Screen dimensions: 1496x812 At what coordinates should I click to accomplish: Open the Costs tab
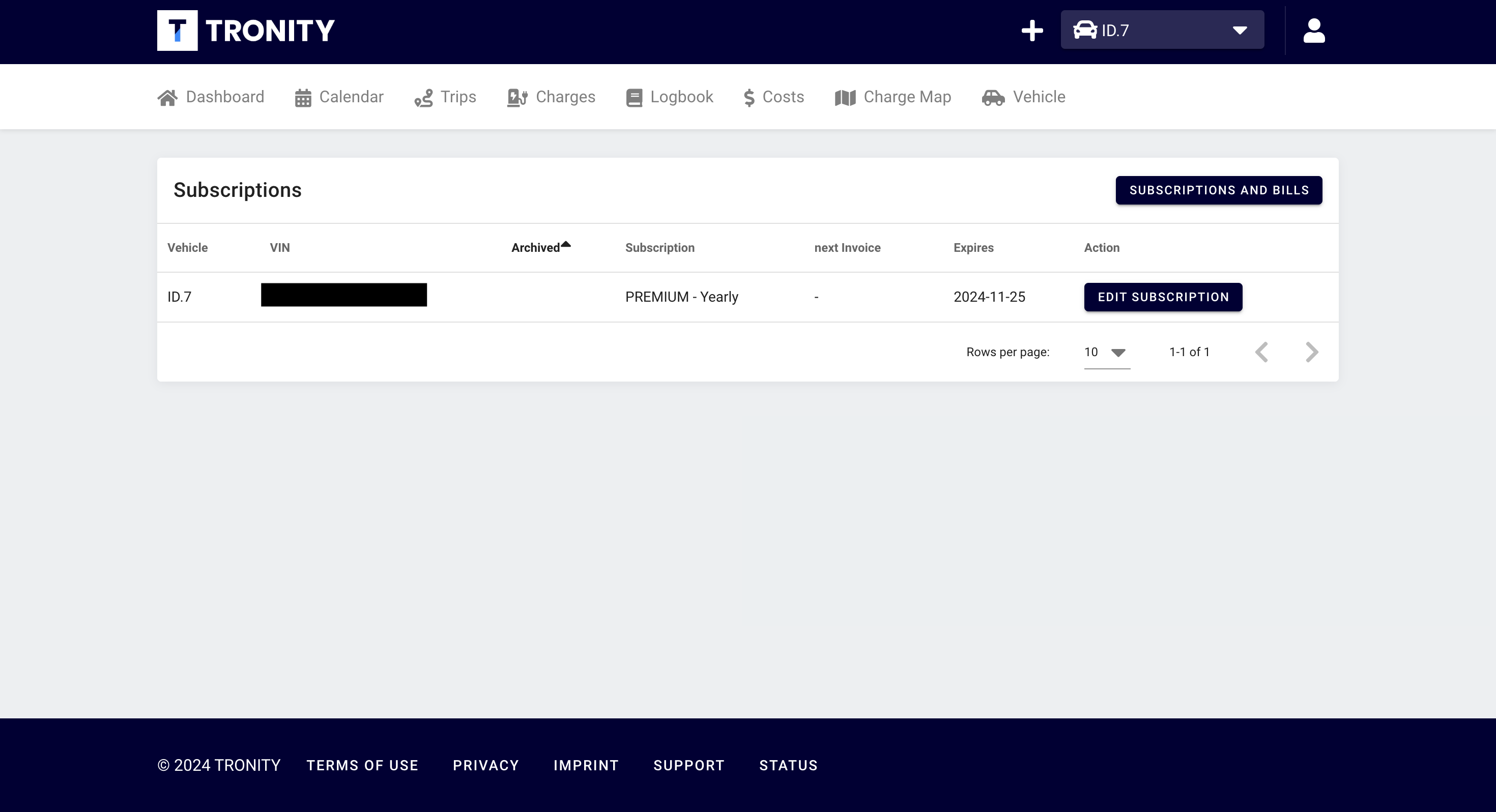[773, 97]
